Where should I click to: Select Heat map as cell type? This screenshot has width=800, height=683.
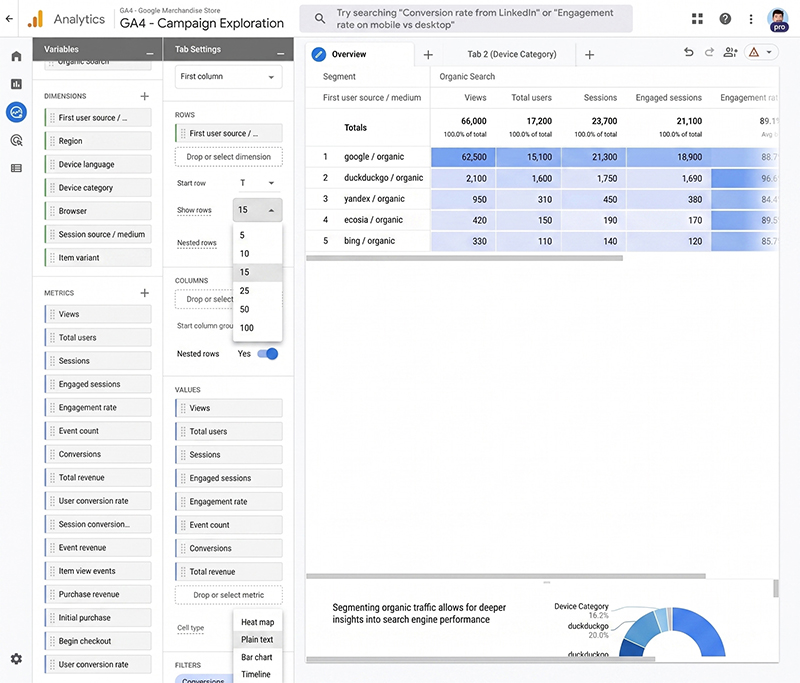257,620
